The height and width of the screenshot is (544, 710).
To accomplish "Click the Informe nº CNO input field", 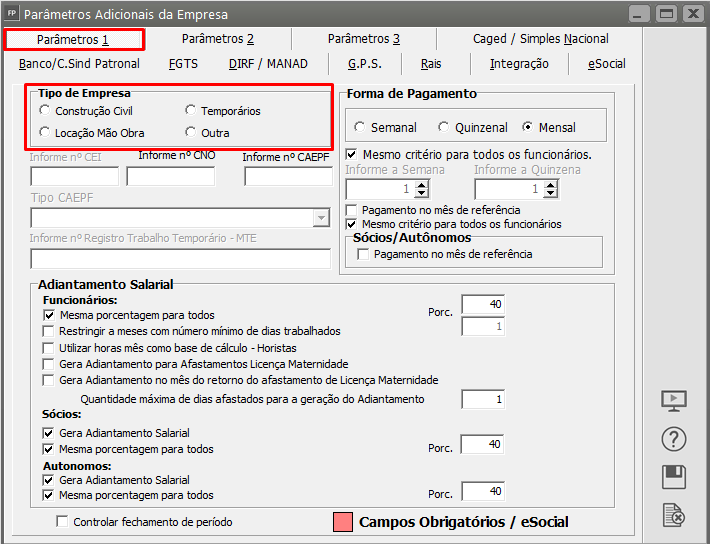I will click(x=170, y=177).
